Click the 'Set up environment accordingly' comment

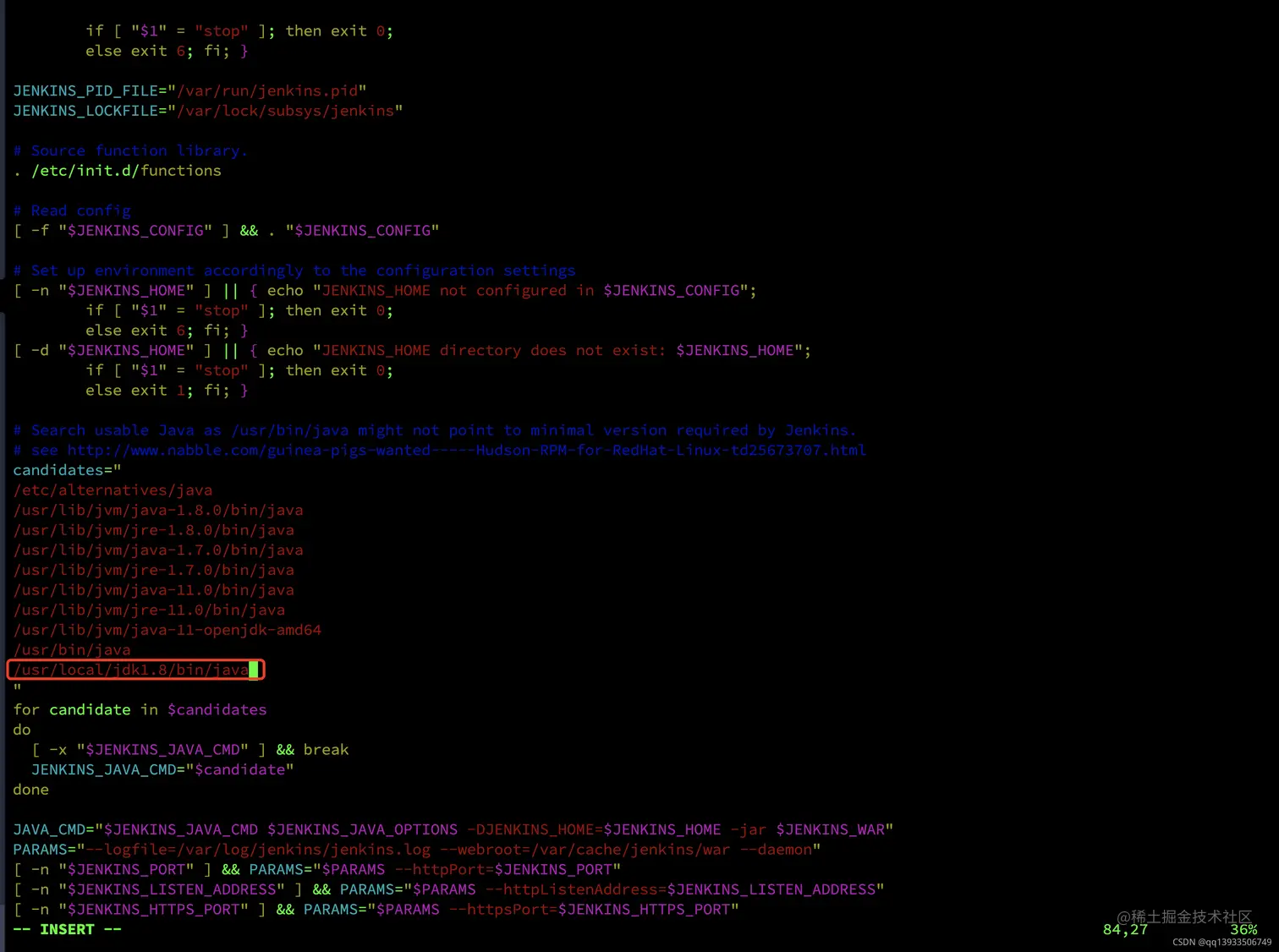pyautogui.click(x=294, y=271)
